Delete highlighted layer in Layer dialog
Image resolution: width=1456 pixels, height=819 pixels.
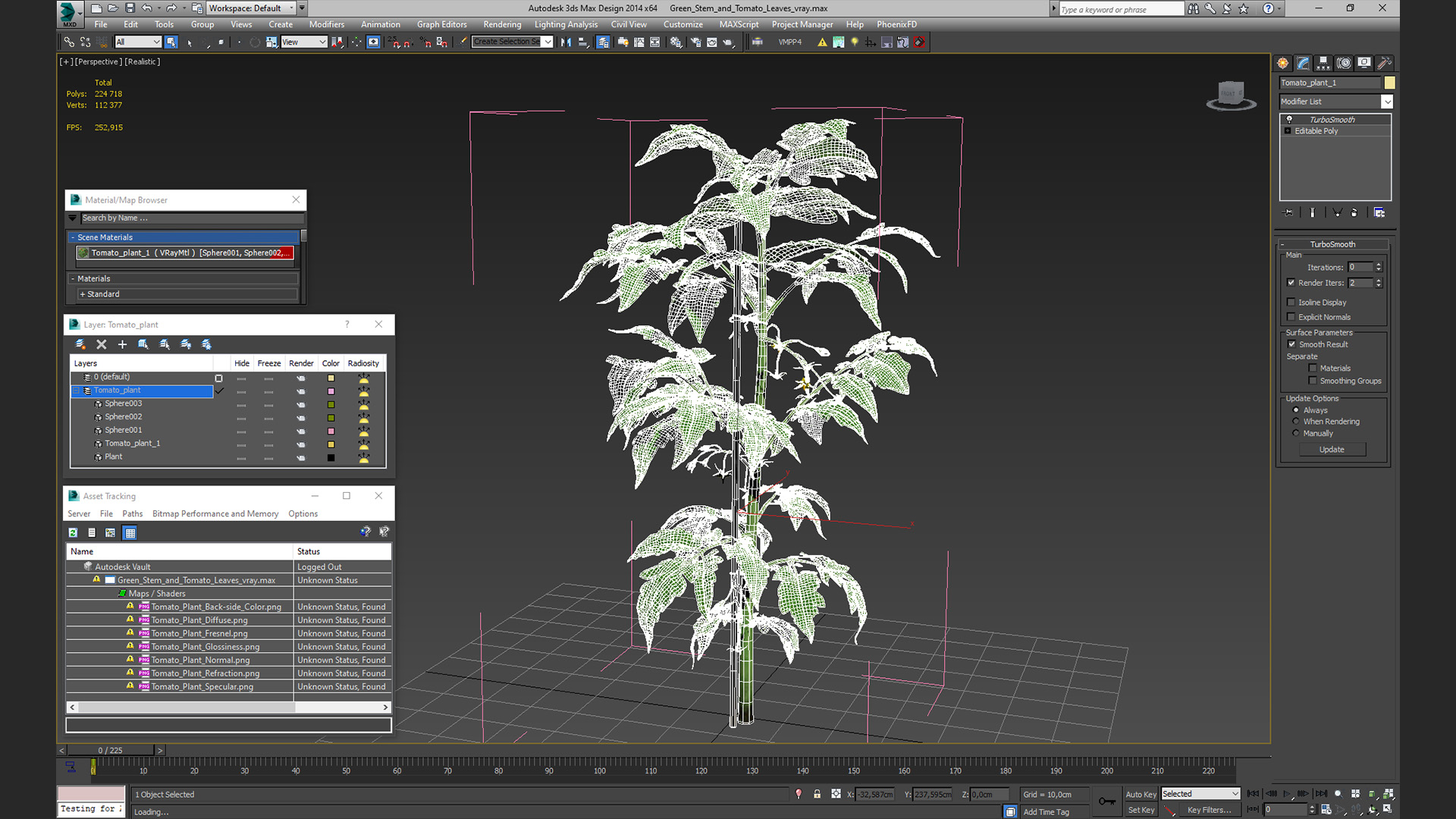102,344
